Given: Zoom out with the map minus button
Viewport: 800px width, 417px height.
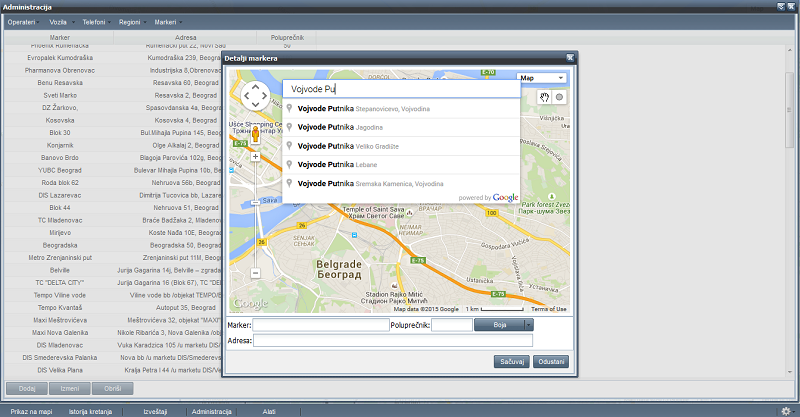Looking at the screenshot, I should click(256, 273).
